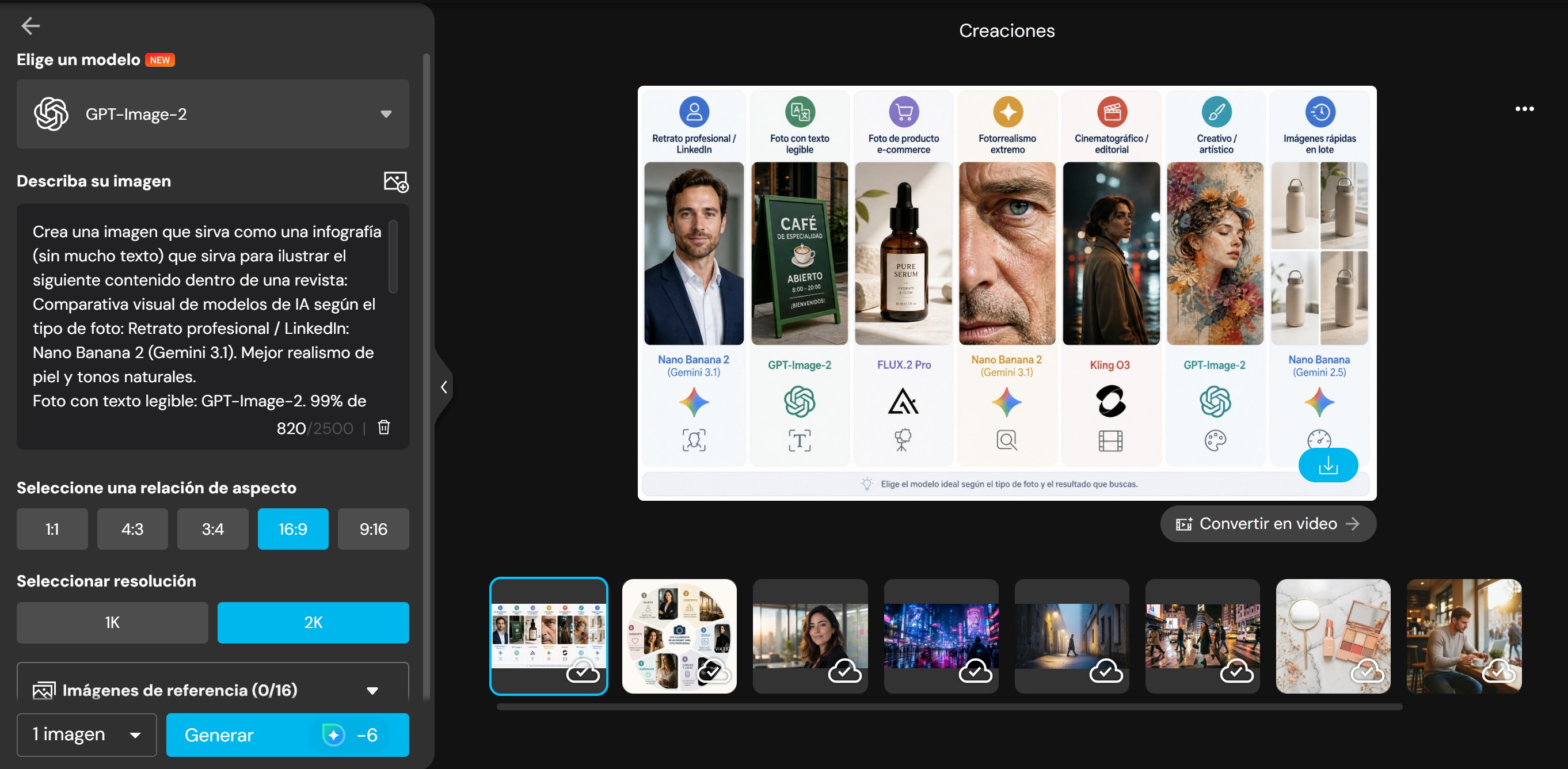
Task: Click the left panel vertical scrollbar
Action: click(426, 378)
